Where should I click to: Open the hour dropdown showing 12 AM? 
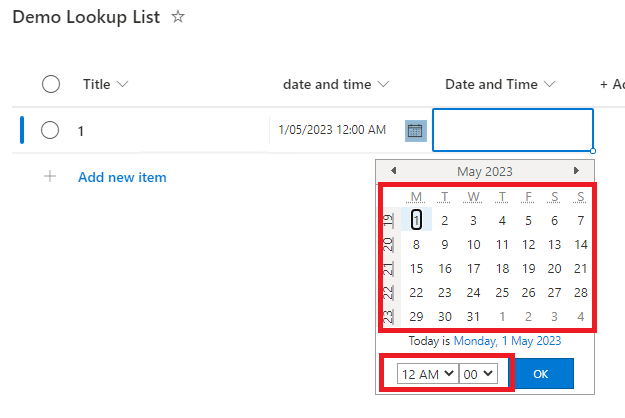point(426,373)
